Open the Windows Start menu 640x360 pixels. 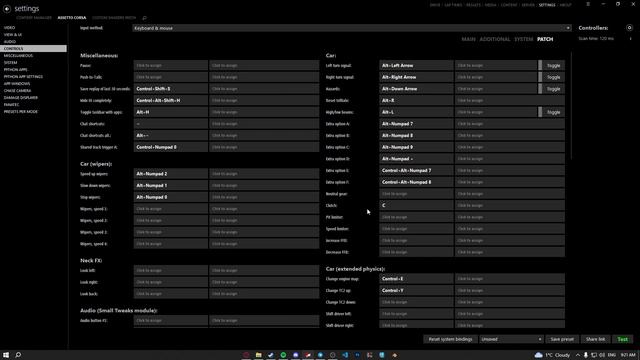click(6, 355)
